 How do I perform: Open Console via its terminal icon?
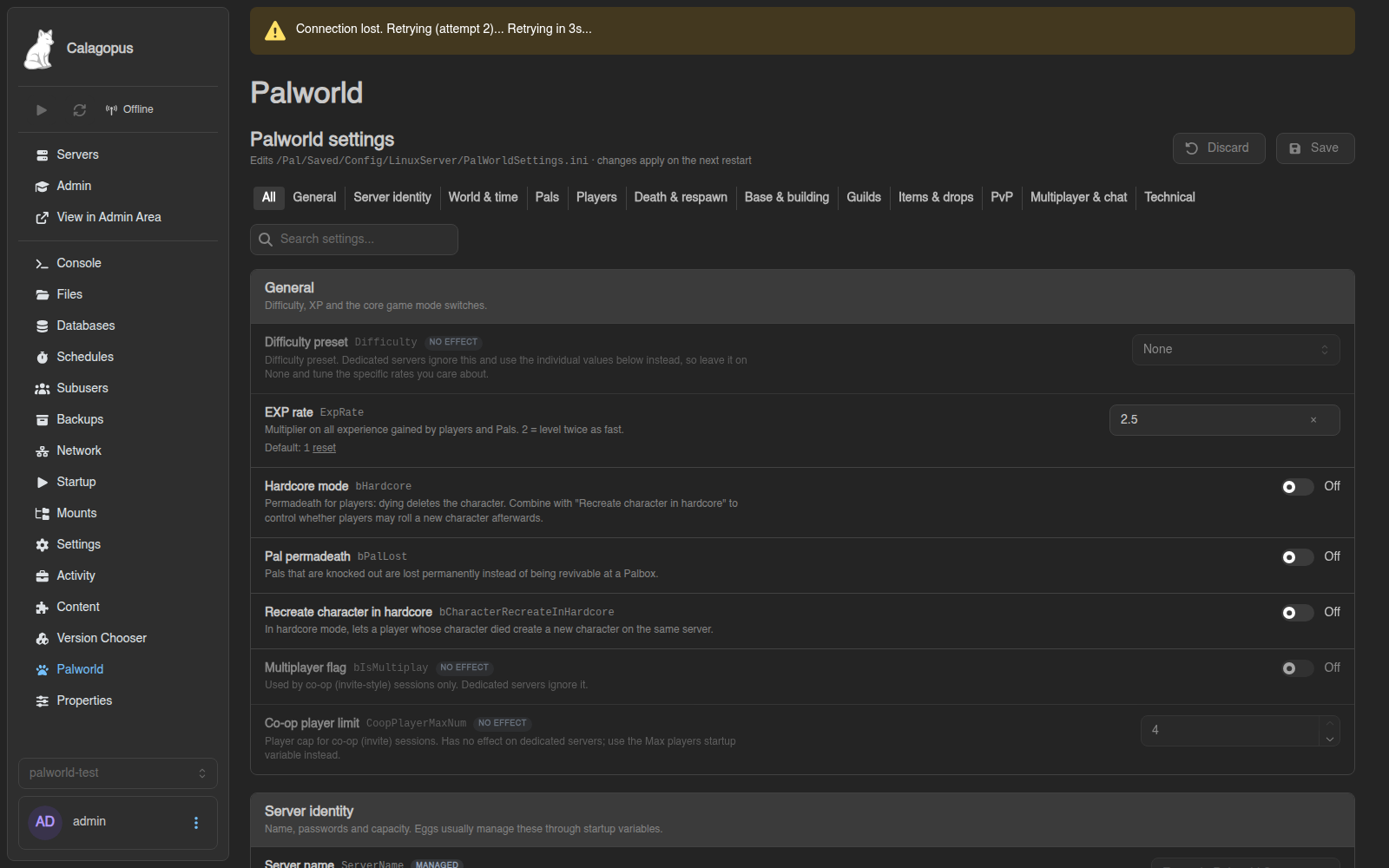[x=42, y=263]
